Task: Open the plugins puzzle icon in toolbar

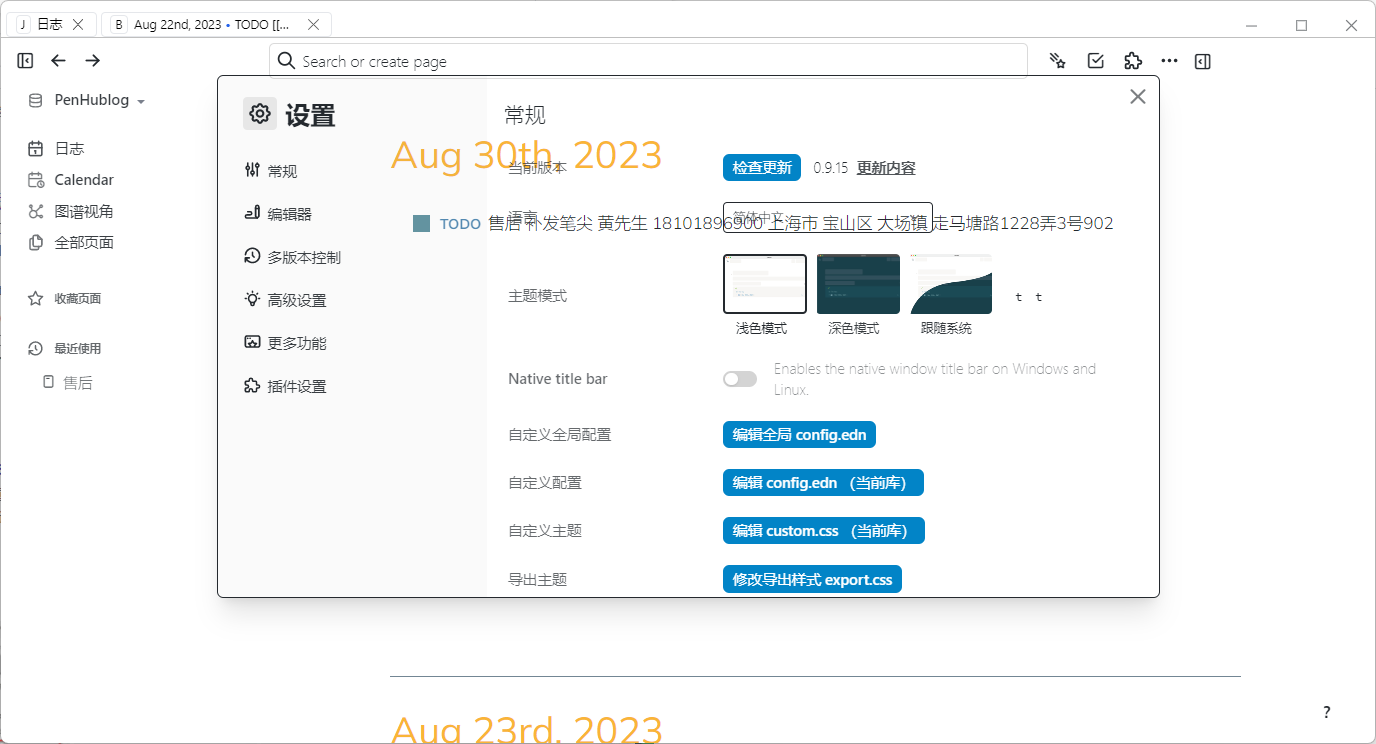Action: 1132,61
